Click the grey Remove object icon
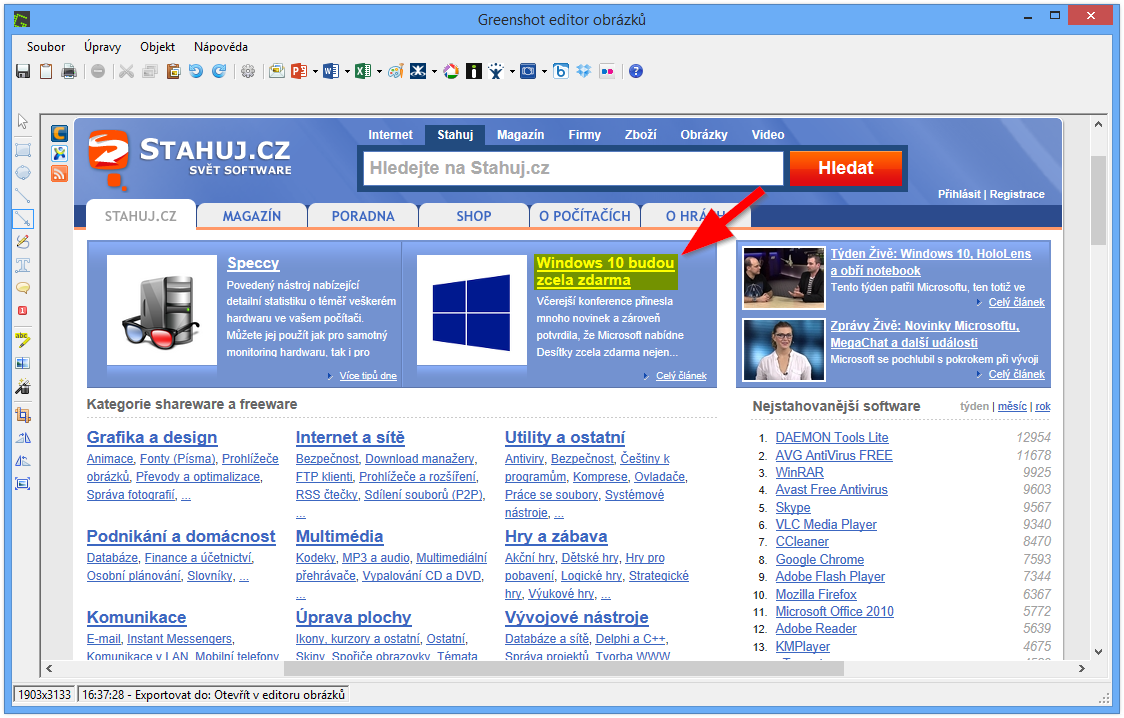The image size is (1124, 718). (98, 71)
